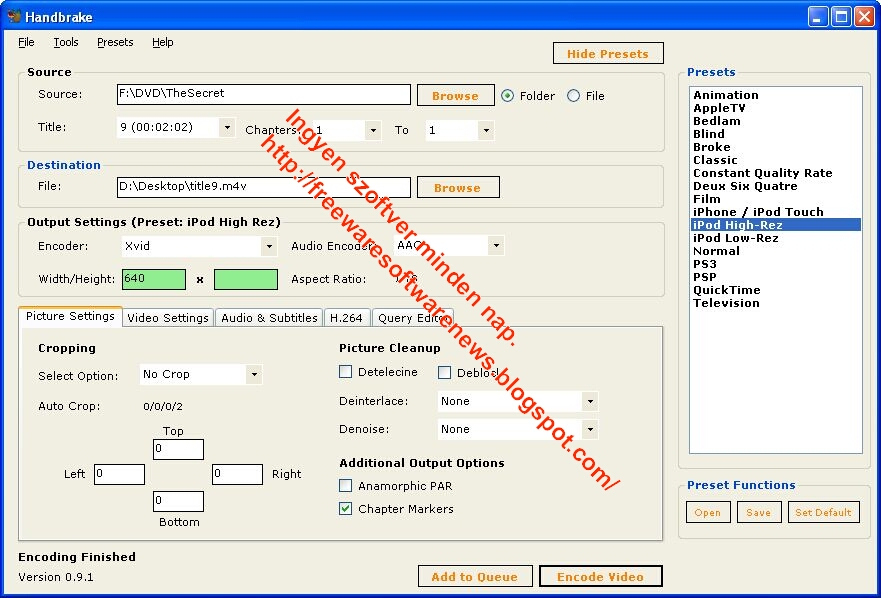The image size is (881, 598).
Task: Click the Width field showing 640
Action: point(154,279)
